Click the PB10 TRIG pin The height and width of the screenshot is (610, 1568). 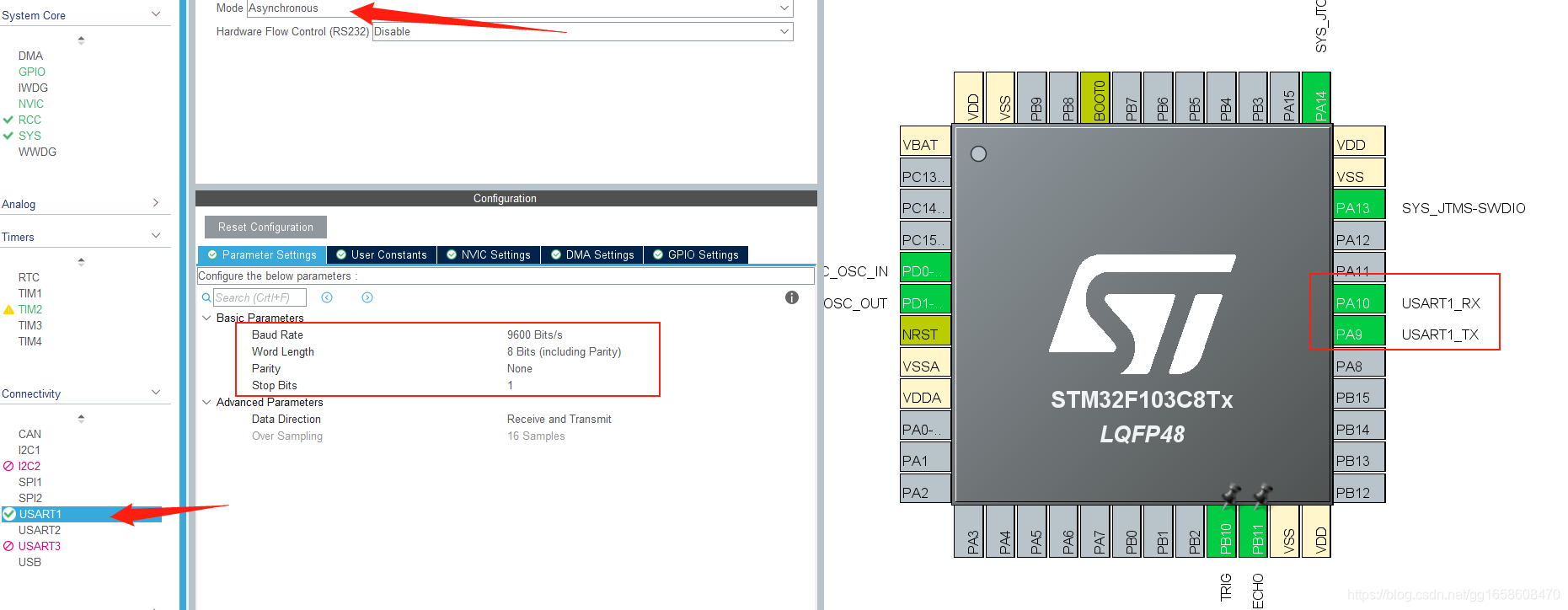pos(1222,531)
